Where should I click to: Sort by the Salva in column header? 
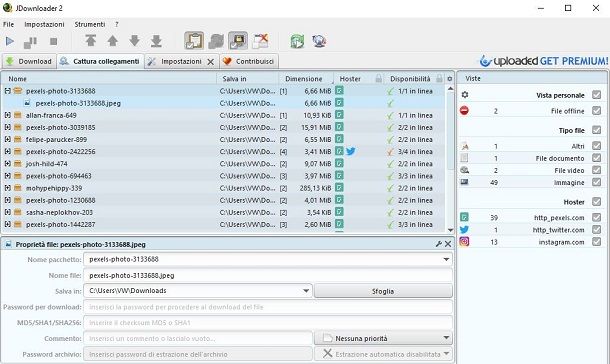point(247,79)
